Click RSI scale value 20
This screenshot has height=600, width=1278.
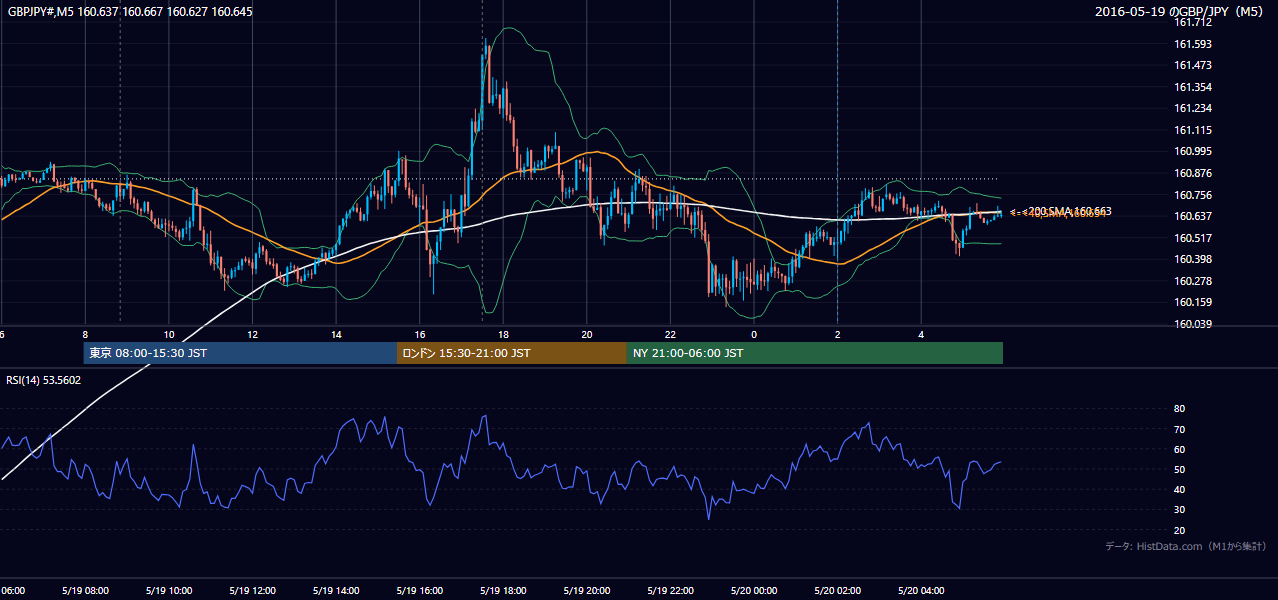(1180, 530)
